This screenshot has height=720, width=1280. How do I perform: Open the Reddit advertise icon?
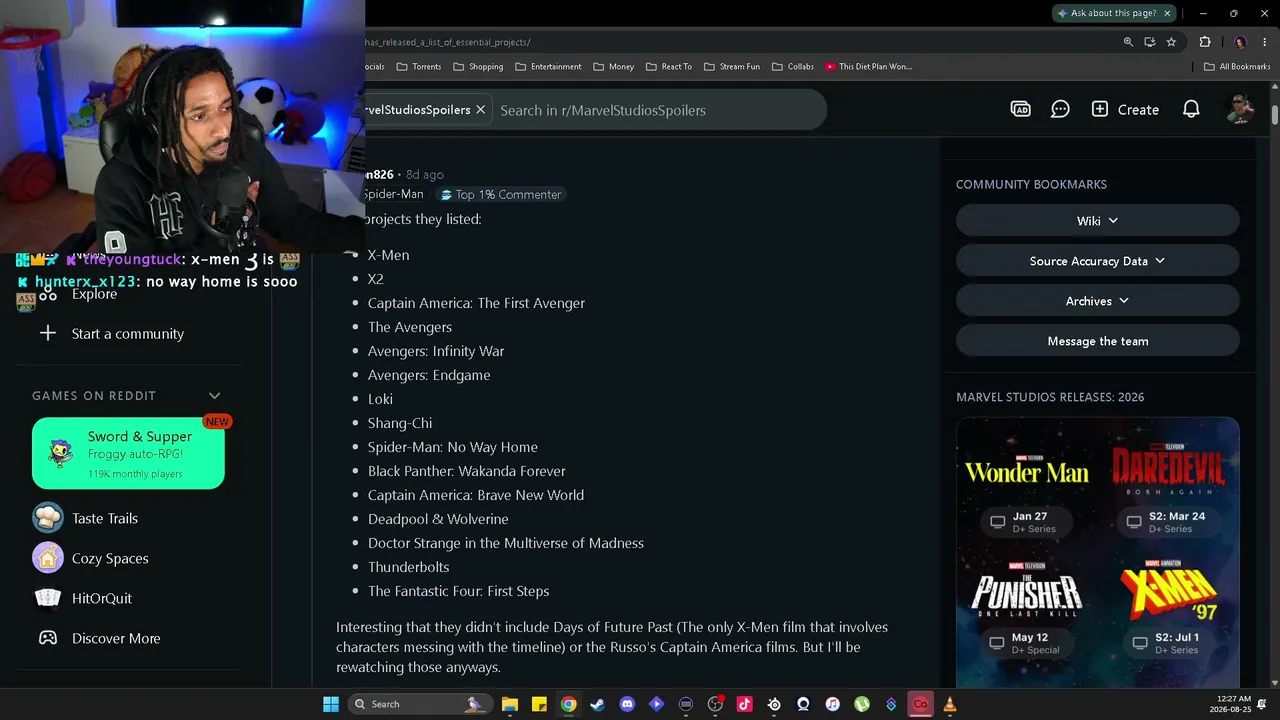pyautogui.click(x=1020, y=110)
